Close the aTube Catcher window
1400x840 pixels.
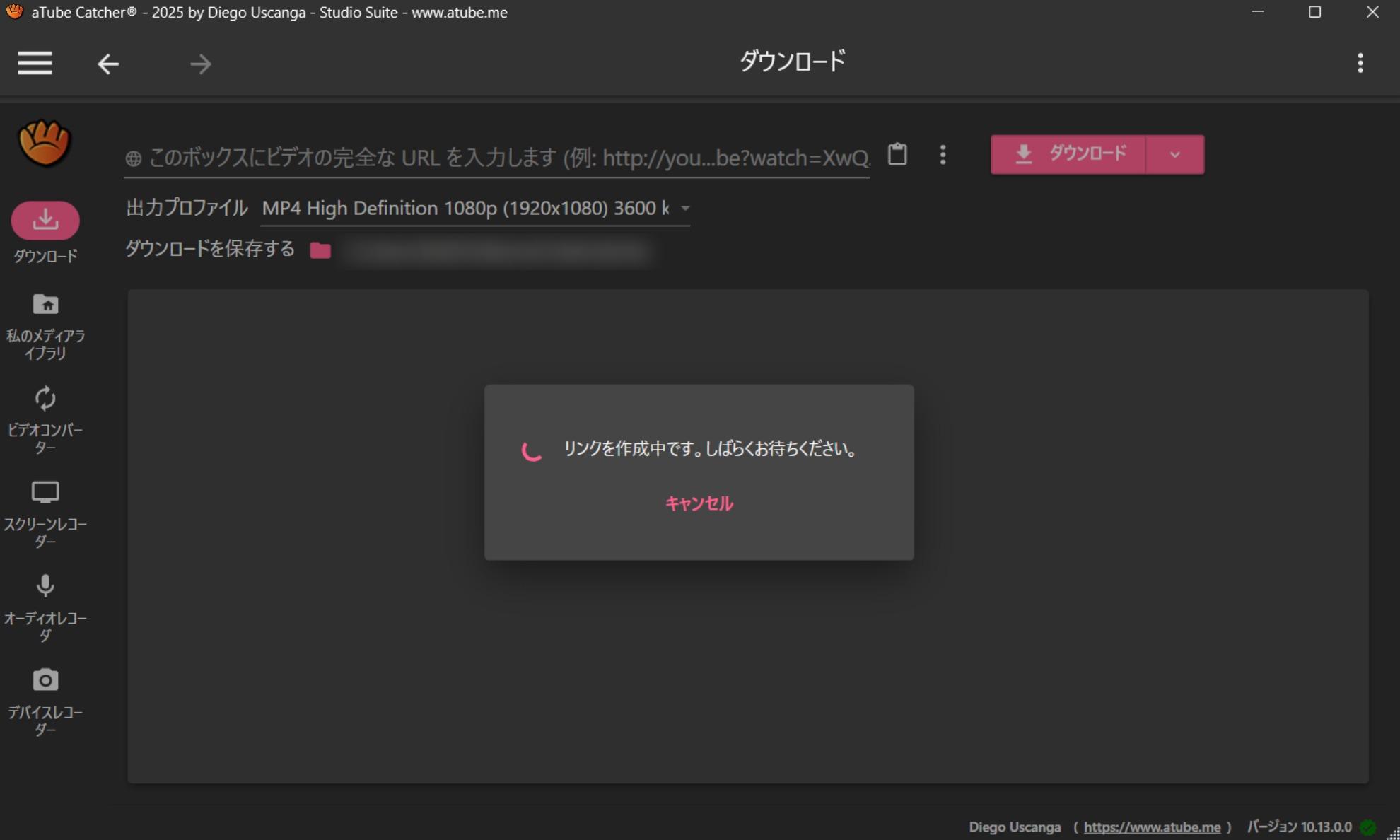[1372, 12]
